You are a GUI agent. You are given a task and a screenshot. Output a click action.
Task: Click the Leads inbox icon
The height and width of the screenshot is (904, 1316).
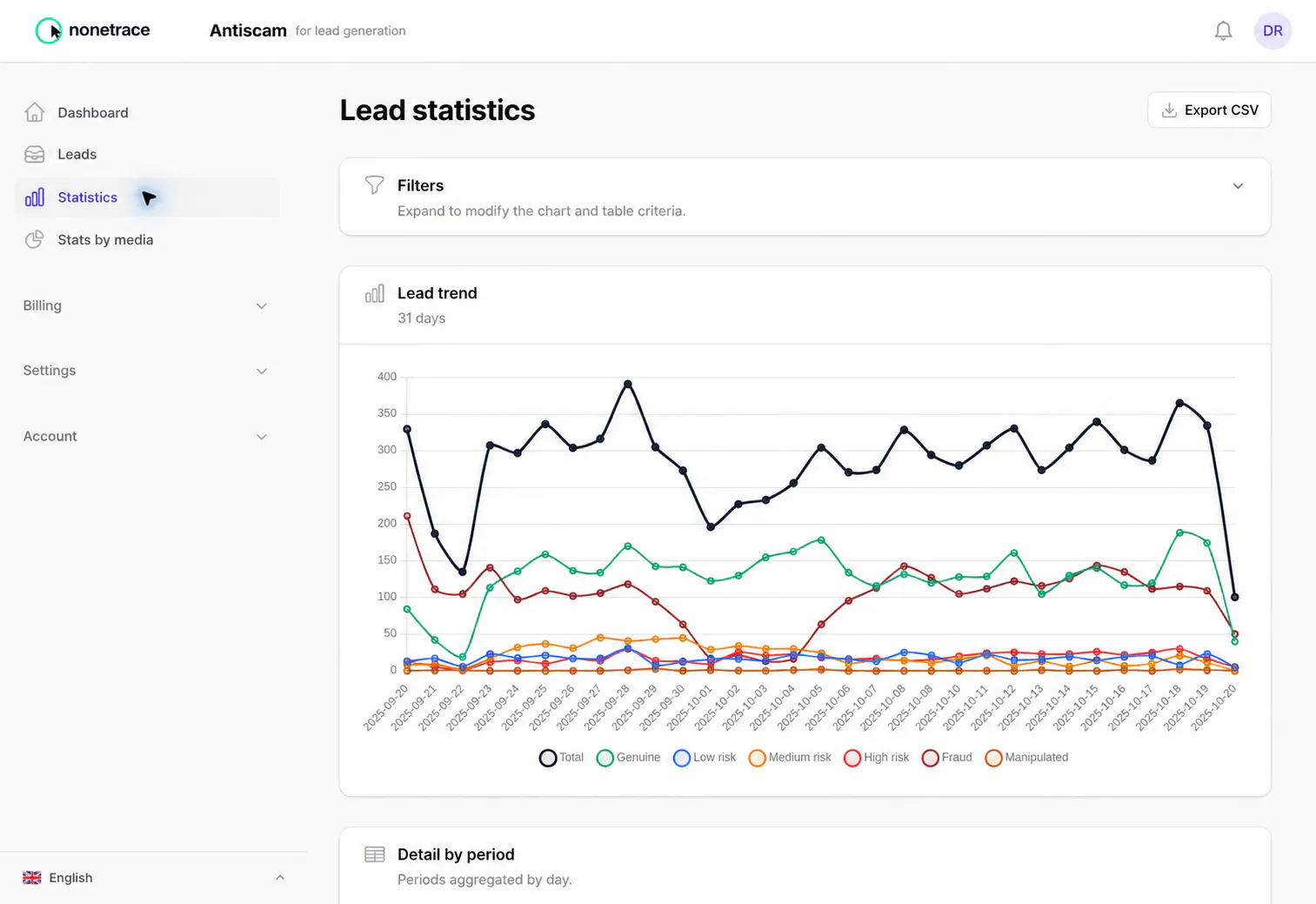click(x=35, y=154)
